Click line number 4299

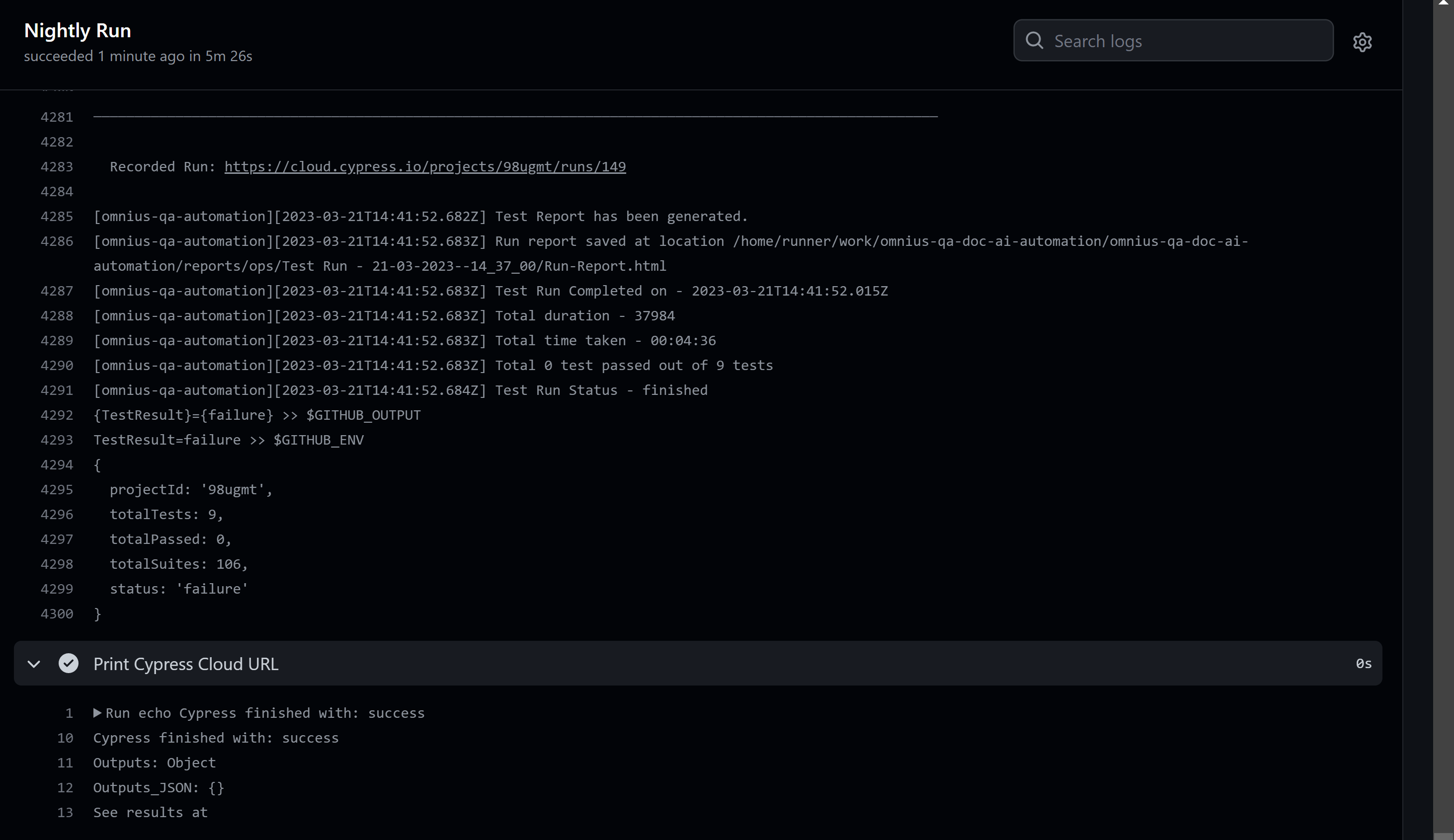coord(57,589)
